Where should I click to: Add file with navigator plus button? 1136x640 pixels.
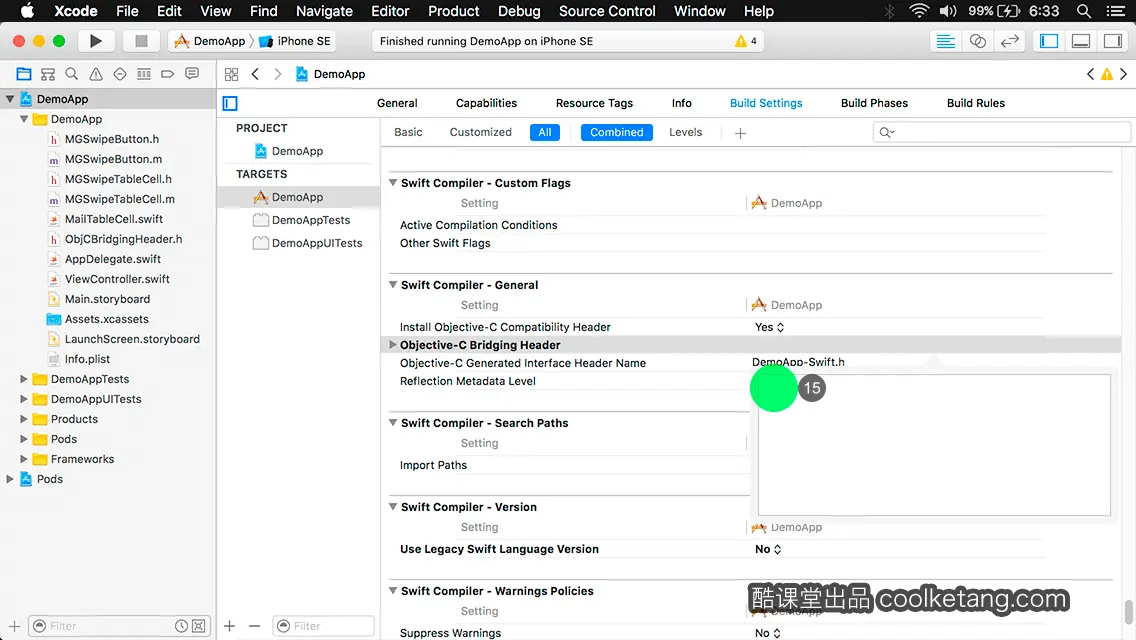point(14,626)
